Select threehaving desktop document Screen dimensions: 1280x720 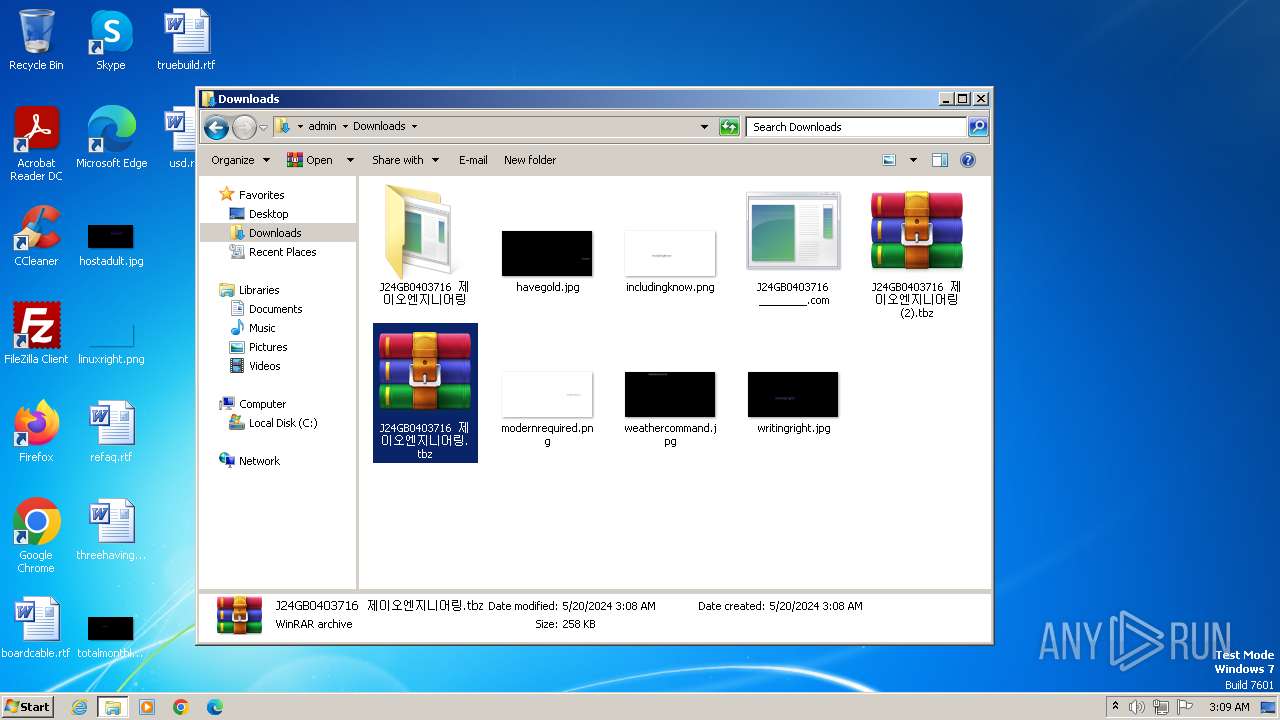coord(111,530)
